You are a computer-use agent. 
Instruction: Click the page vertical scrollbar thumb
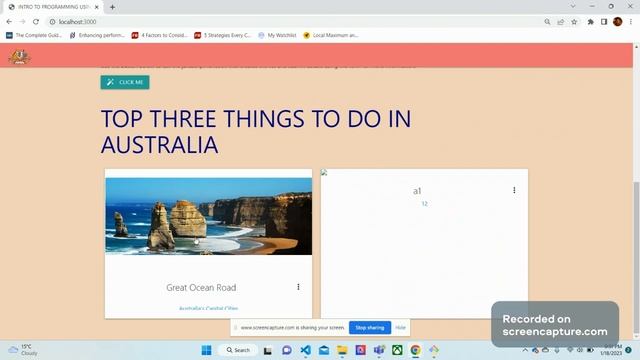pos(636,257)
